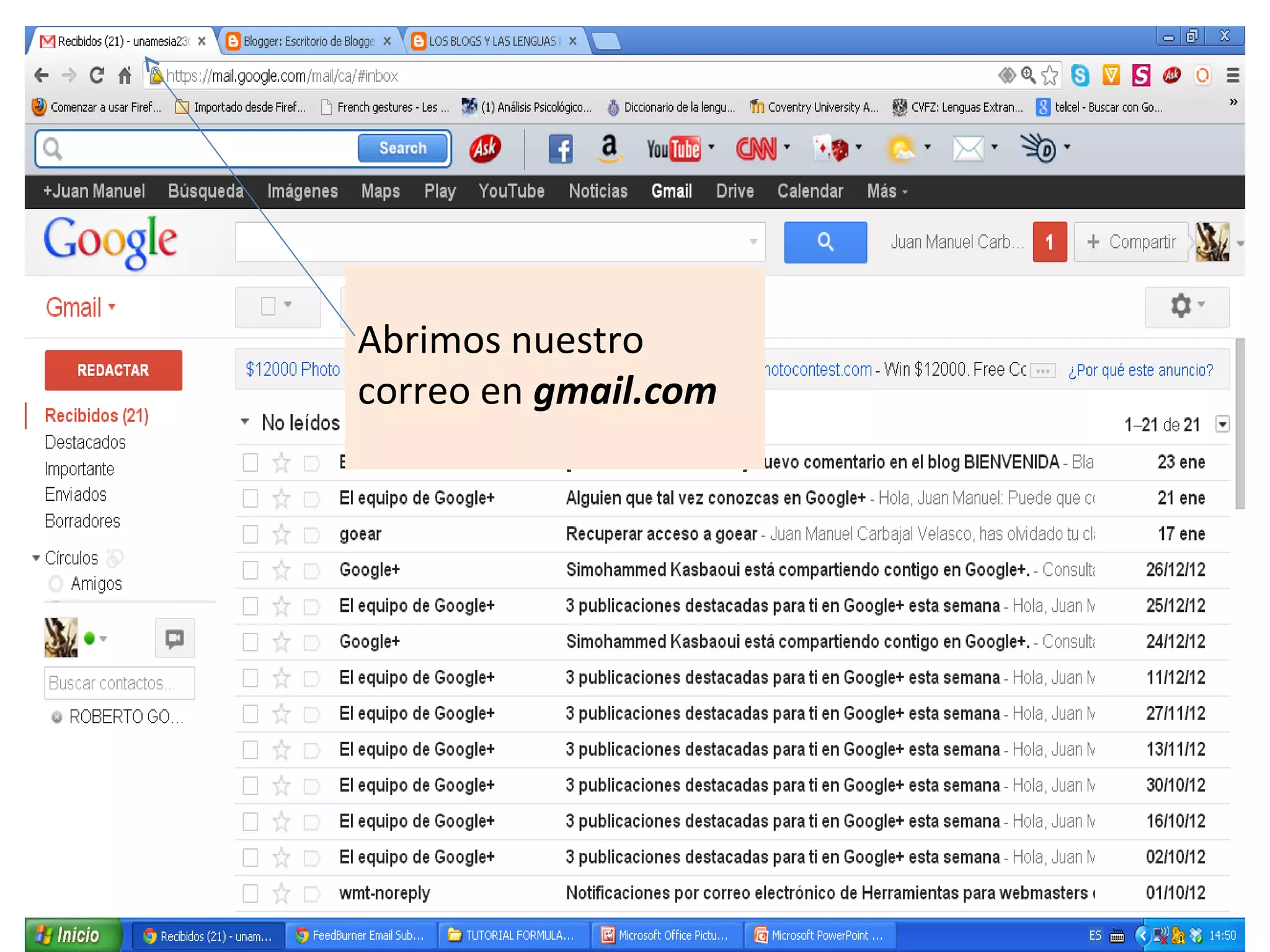Screen dimensions: 1270x952
Task: Click the inbox vertical scrollbar
Action: click(1239, 425)
